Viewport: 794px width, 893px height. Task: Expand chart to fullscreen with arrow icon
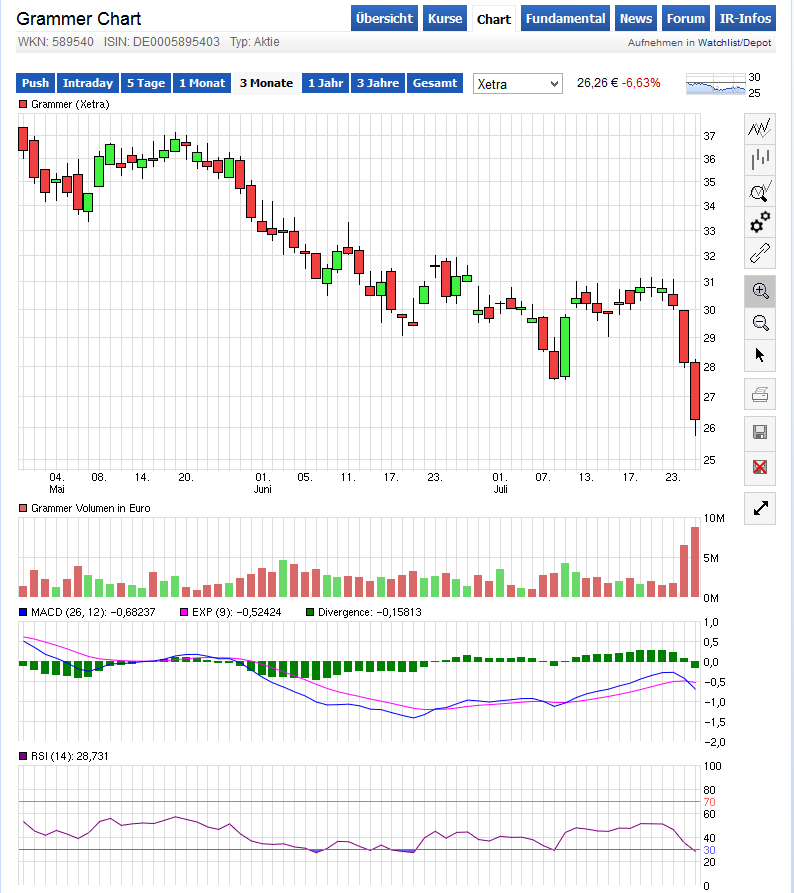pos(760,508)
